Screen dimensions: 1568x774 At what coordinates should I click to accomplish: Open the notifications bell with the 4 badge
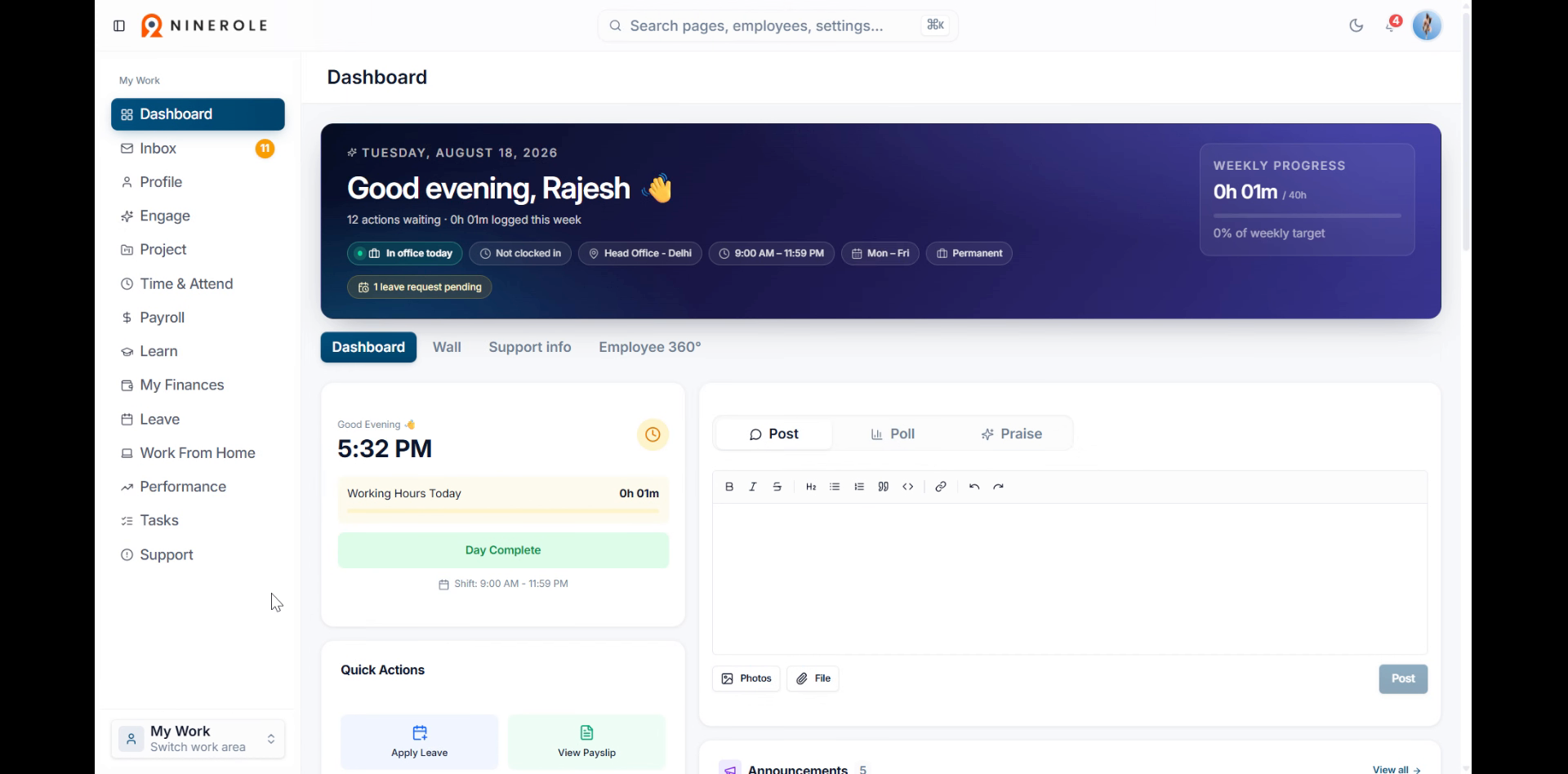tap(1392, 25)
